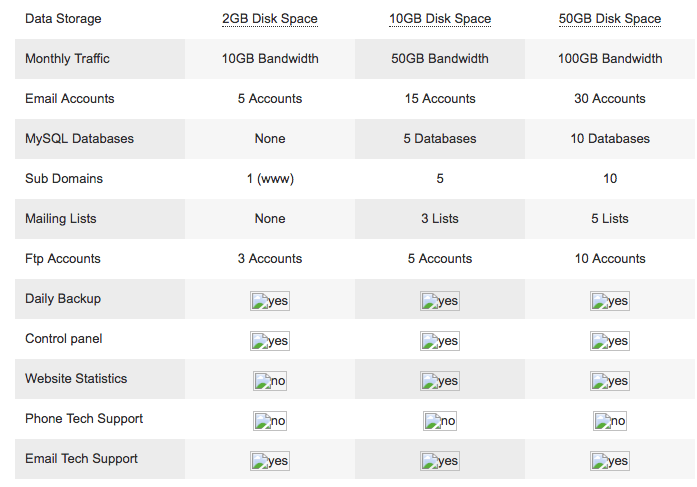Click the 2GB Disk Space link
This screenshot has width=697, height=487.
270,19
